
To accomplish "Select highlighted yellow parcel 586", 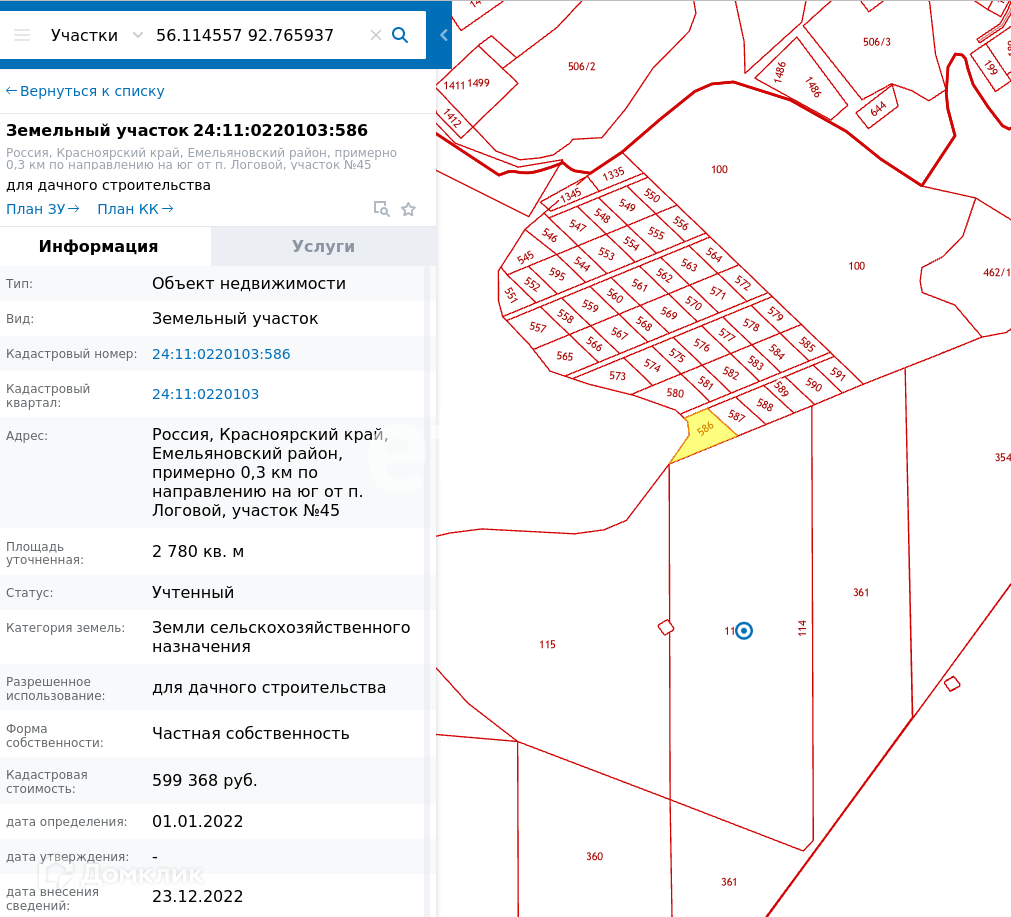I will tap(705, 433).
